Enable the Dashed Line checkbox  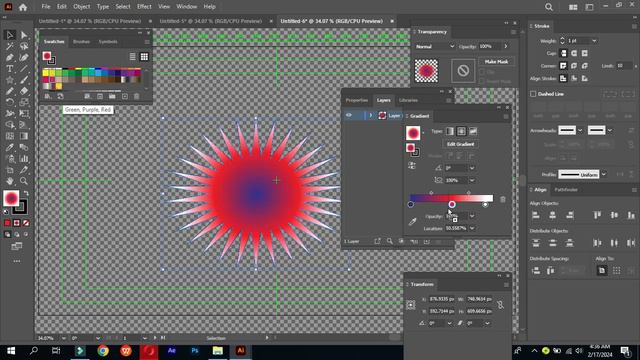click(x=533, y=94)
